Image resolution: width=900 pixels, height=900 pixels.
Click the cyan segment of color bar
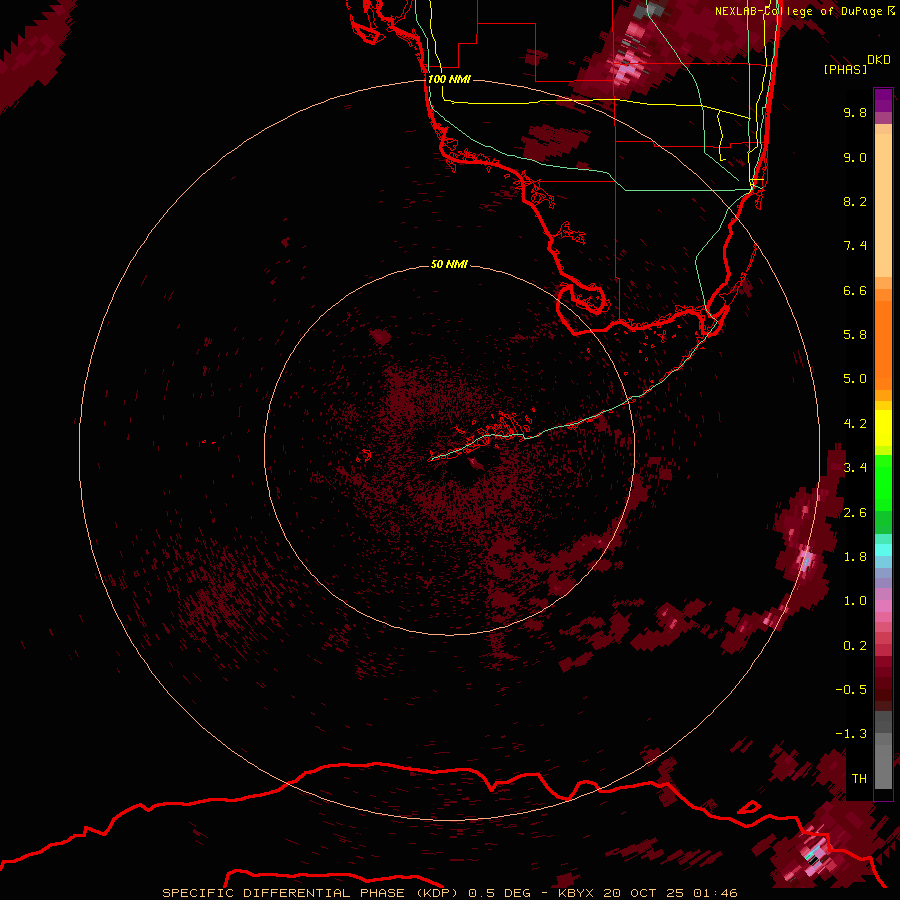coord(883,550)
